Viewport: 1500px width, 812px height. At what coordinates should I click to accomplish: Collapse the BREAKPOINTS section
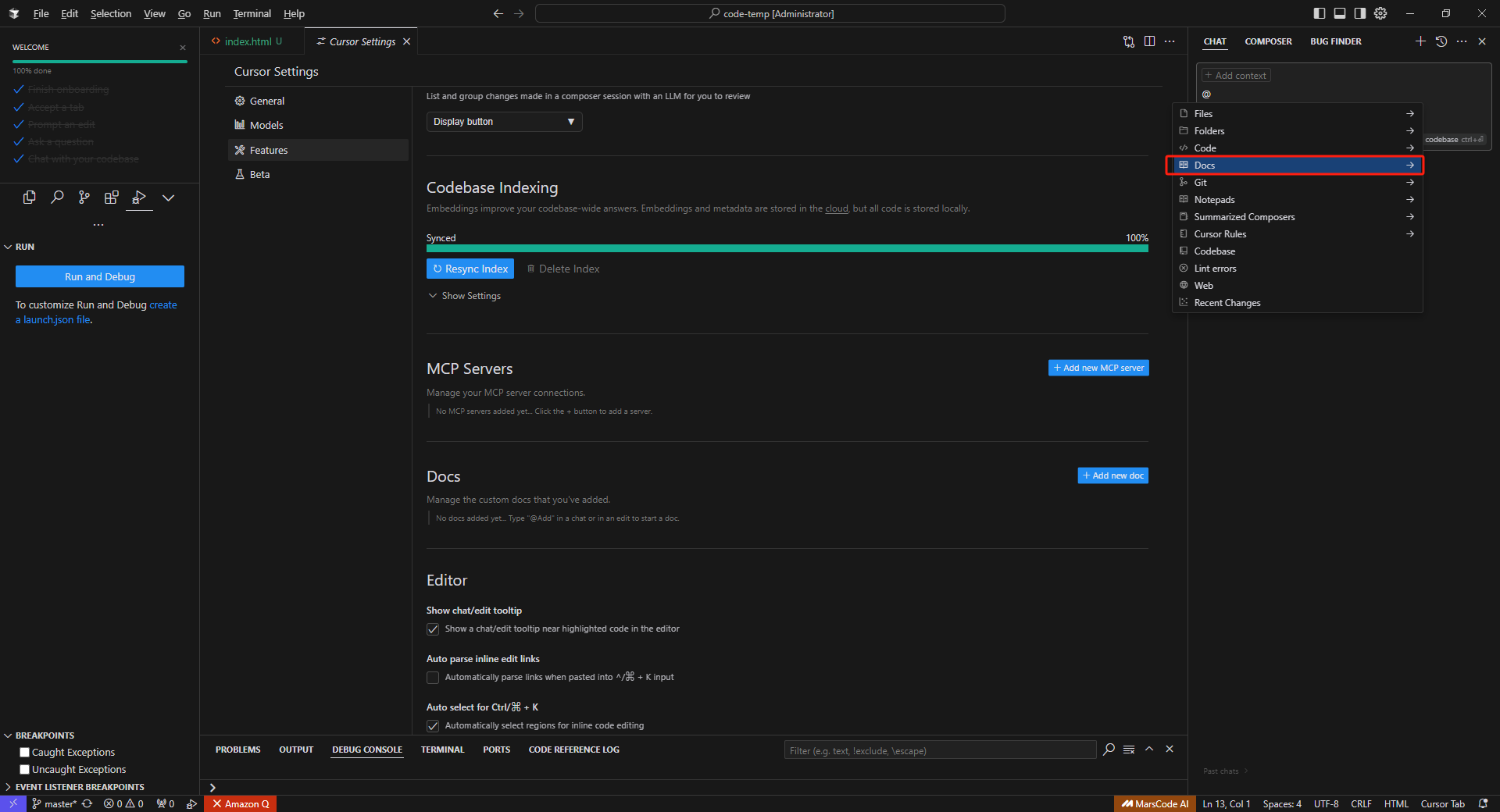coord(39,735)
